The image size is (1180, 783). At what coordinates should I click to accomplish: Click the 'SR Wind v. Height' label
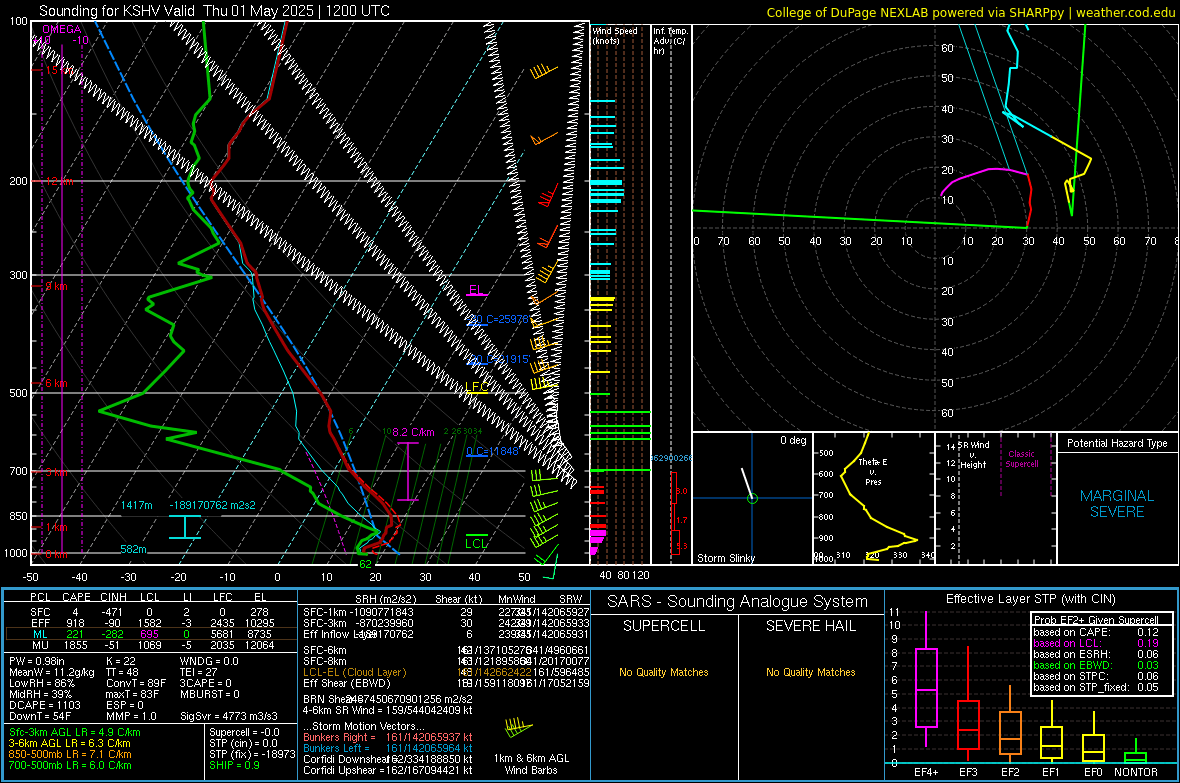point(974,455)
